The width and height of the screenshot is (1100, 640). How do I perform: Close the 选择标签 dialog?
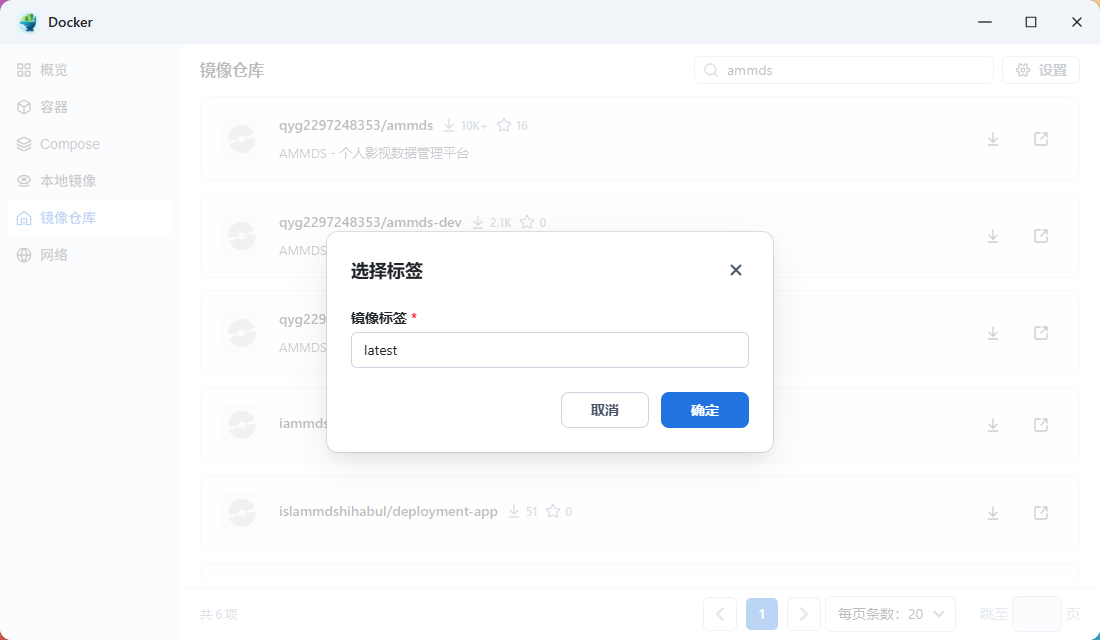pyautogui.click(x=735, y=269)
